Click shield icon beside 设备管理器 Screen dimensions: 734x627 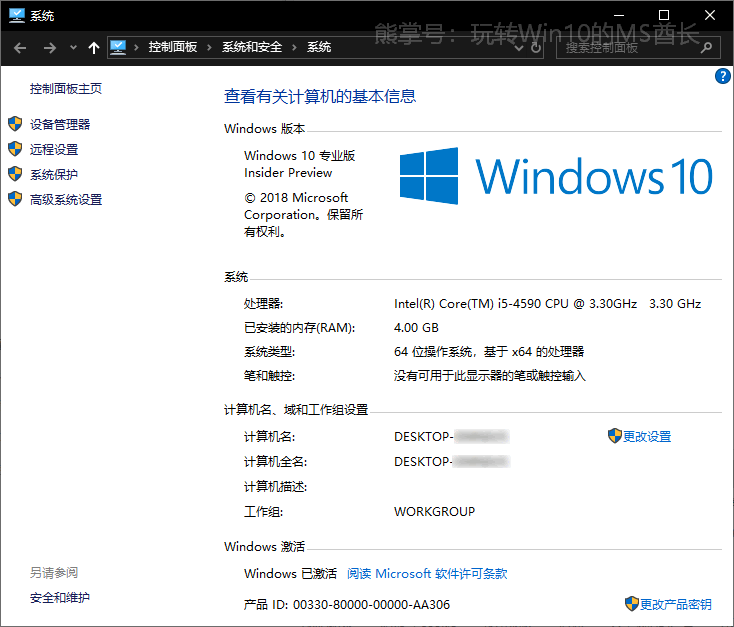click(15, 124)
